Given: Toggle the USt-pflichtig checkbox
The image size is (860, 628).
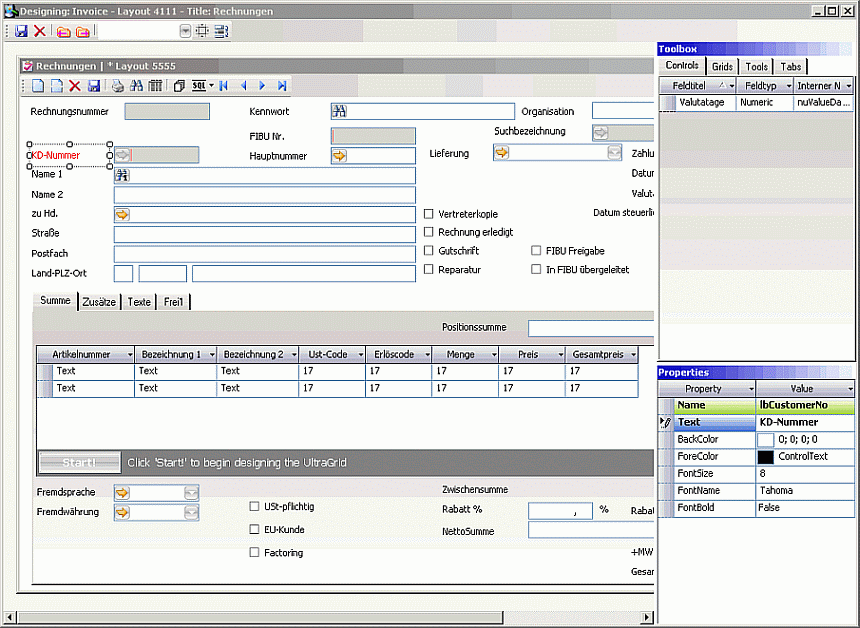Looking at the screenshot, I should pyautogui.click(x=254, y=506).
